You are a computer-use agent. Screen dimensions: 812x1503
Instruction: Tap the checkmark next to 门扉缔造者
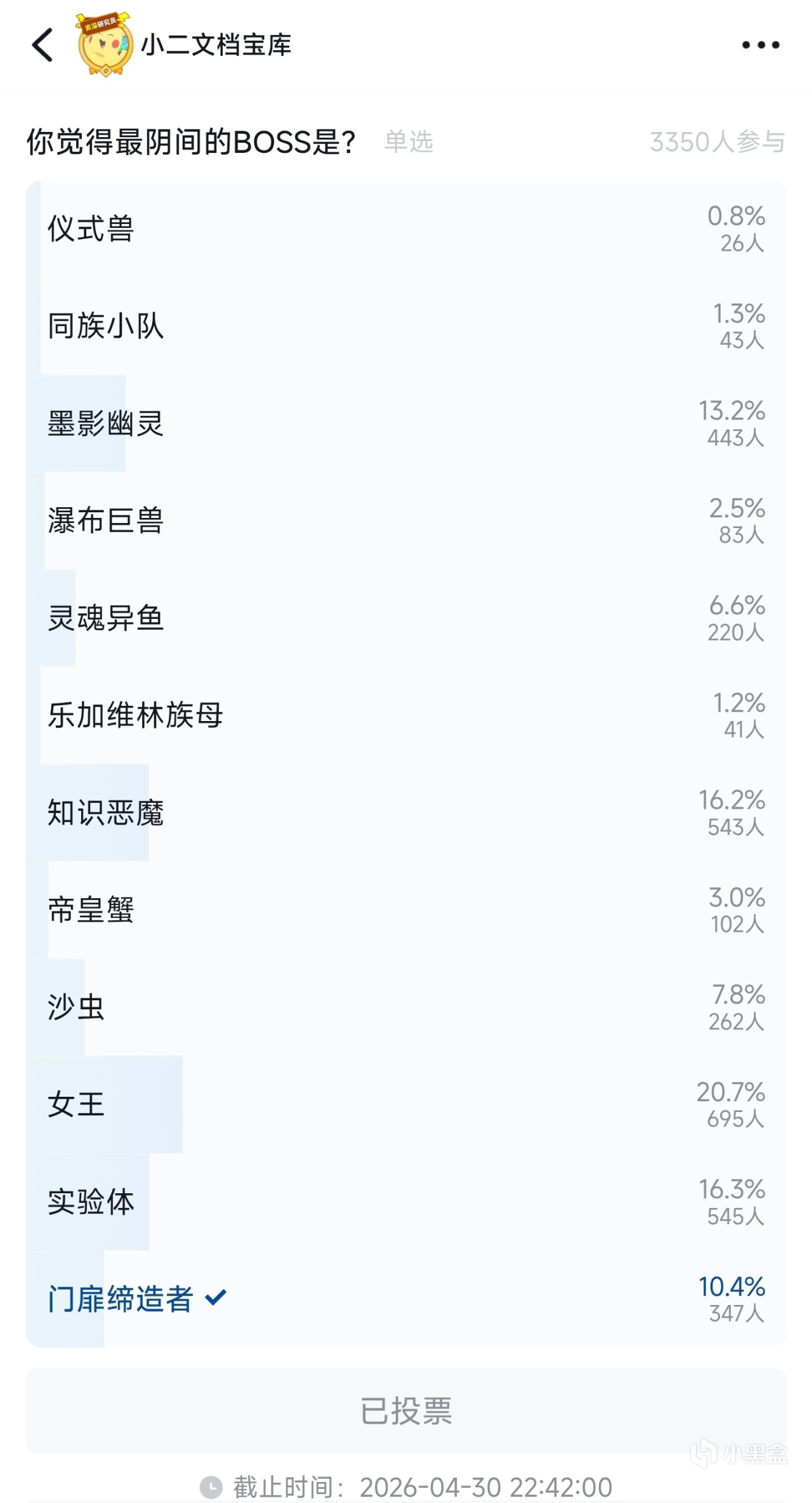click(x=216, y=1297)
